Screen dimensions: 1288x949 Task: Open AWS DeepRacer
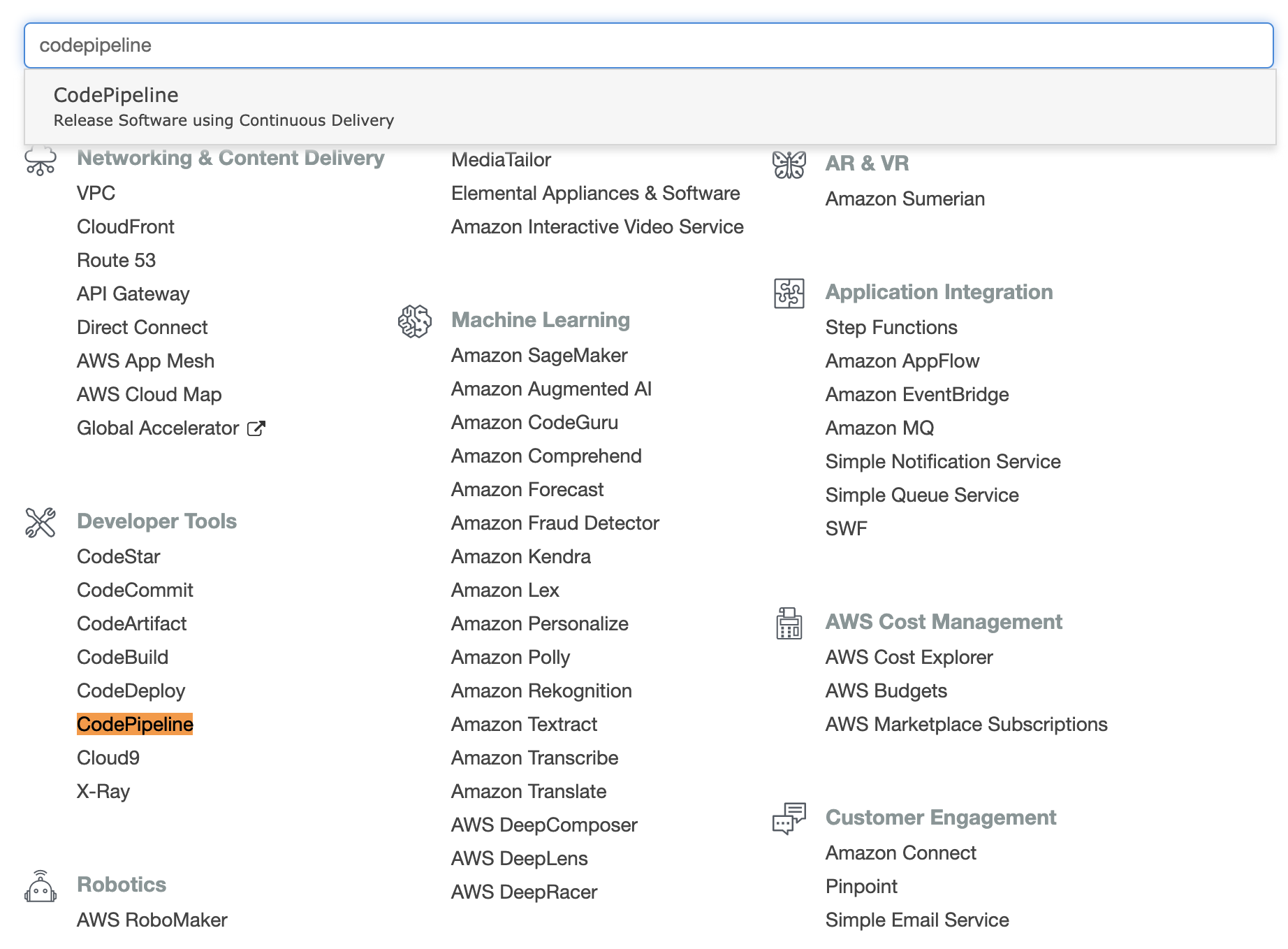[525, 892]
